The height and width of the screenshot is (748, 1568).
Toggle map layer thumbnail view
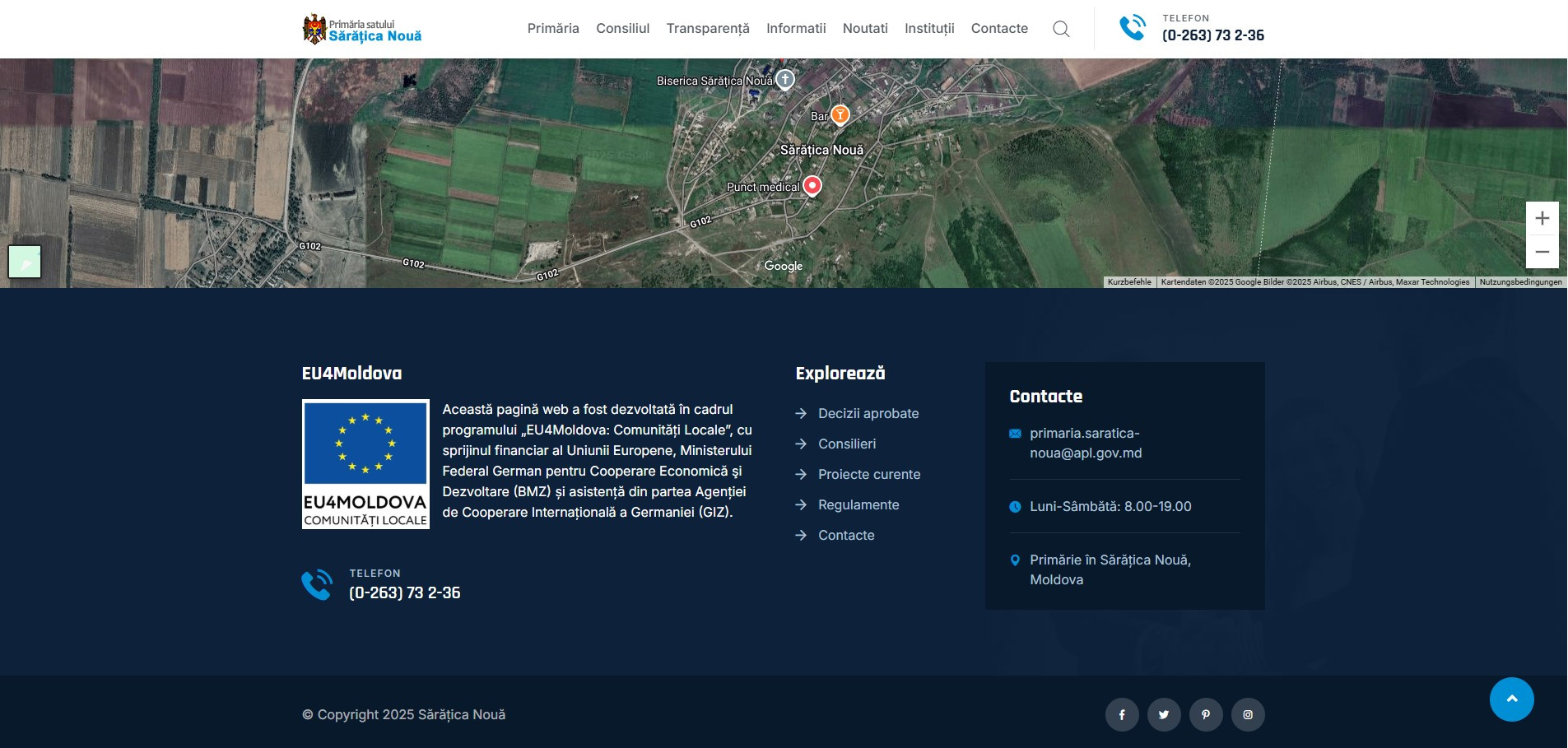point(25,262)
